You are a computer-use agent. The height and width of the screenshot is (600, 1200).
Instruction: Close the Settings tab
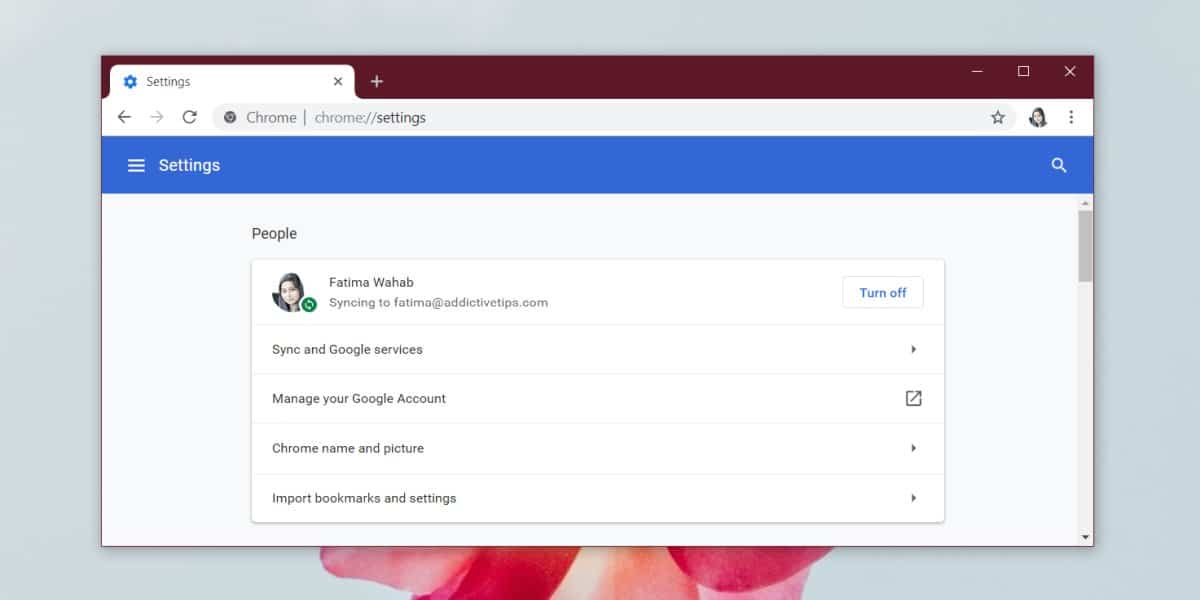coord(338,81)
